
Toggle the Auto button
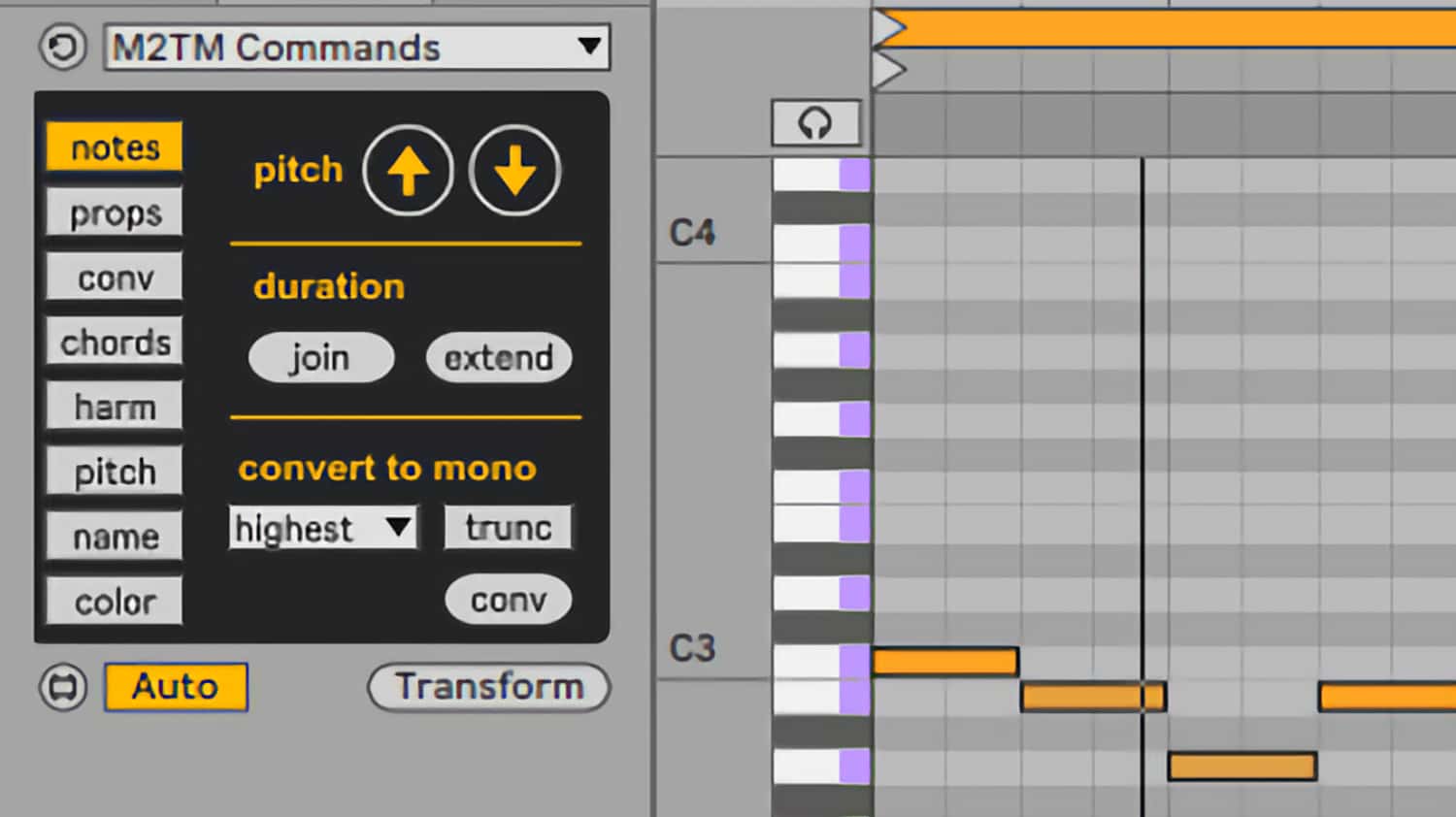click(176, 687)
